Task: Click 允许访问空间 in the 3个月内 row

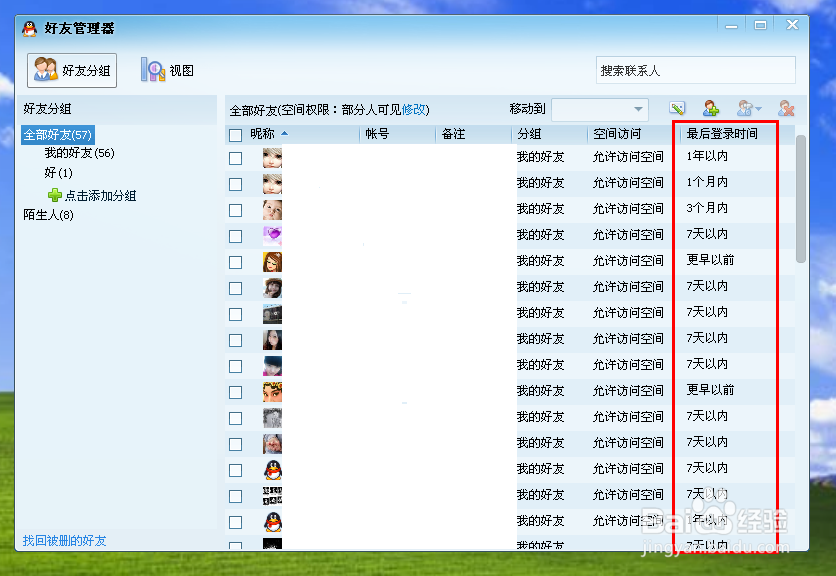Action: (x=628, y=209)
